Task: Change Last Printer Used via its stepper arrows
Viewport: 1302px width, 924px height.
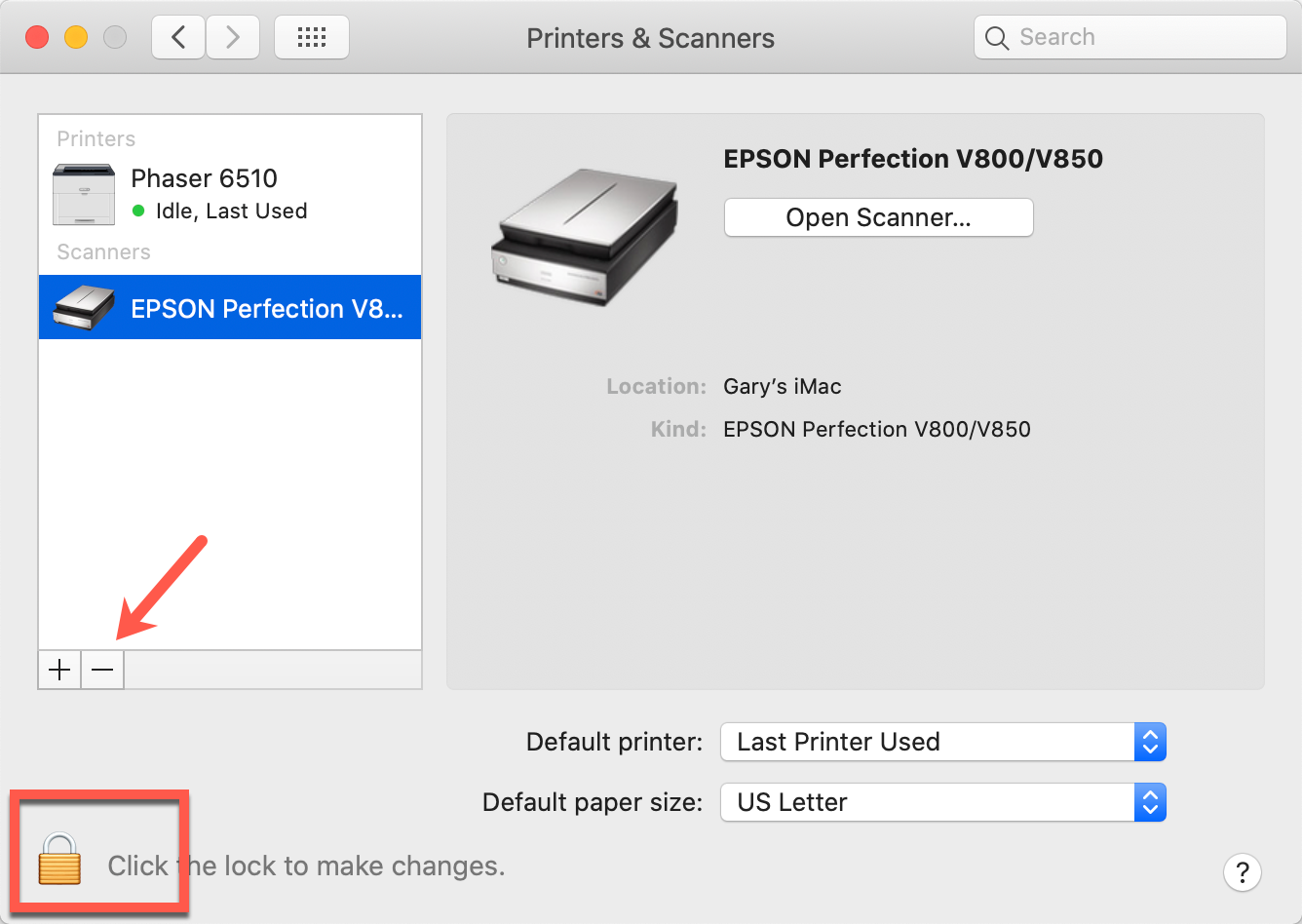Action: click(x=1150, y=742)
